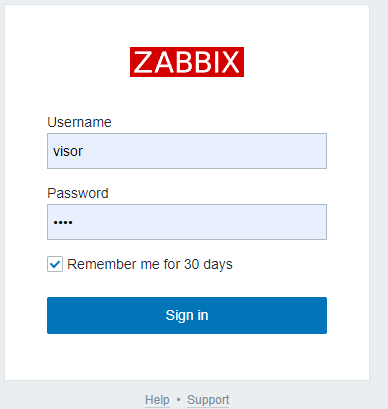Screen dimensions: 388x409
Task: Click the blue checkmark tick icon
Action: pyautogui.click(x=55, y=265)
